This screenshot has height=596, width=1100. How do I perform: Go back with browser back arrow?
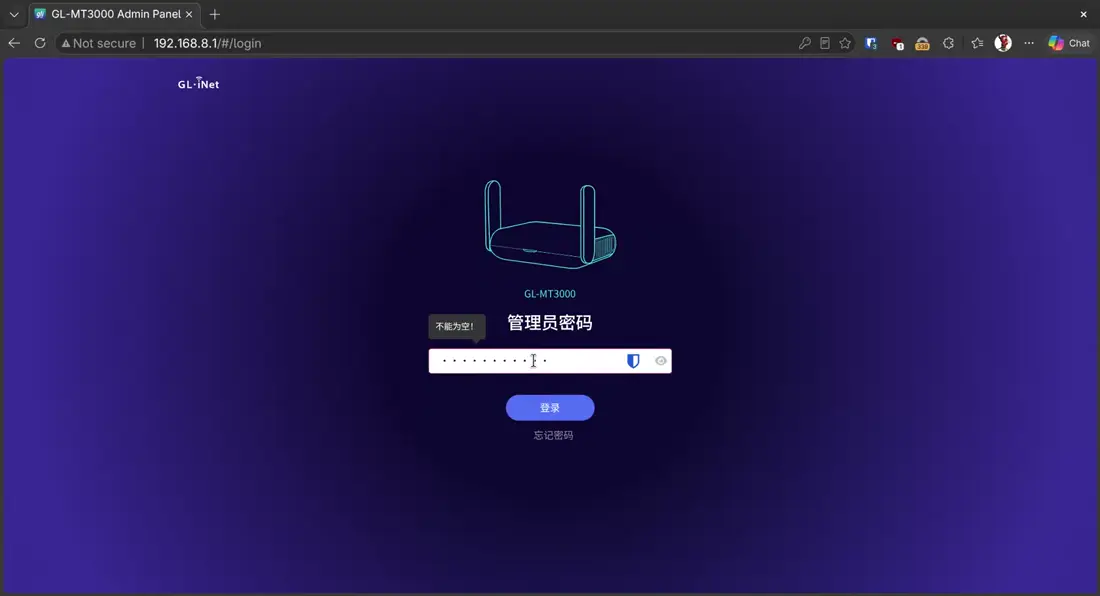[14, 43]
